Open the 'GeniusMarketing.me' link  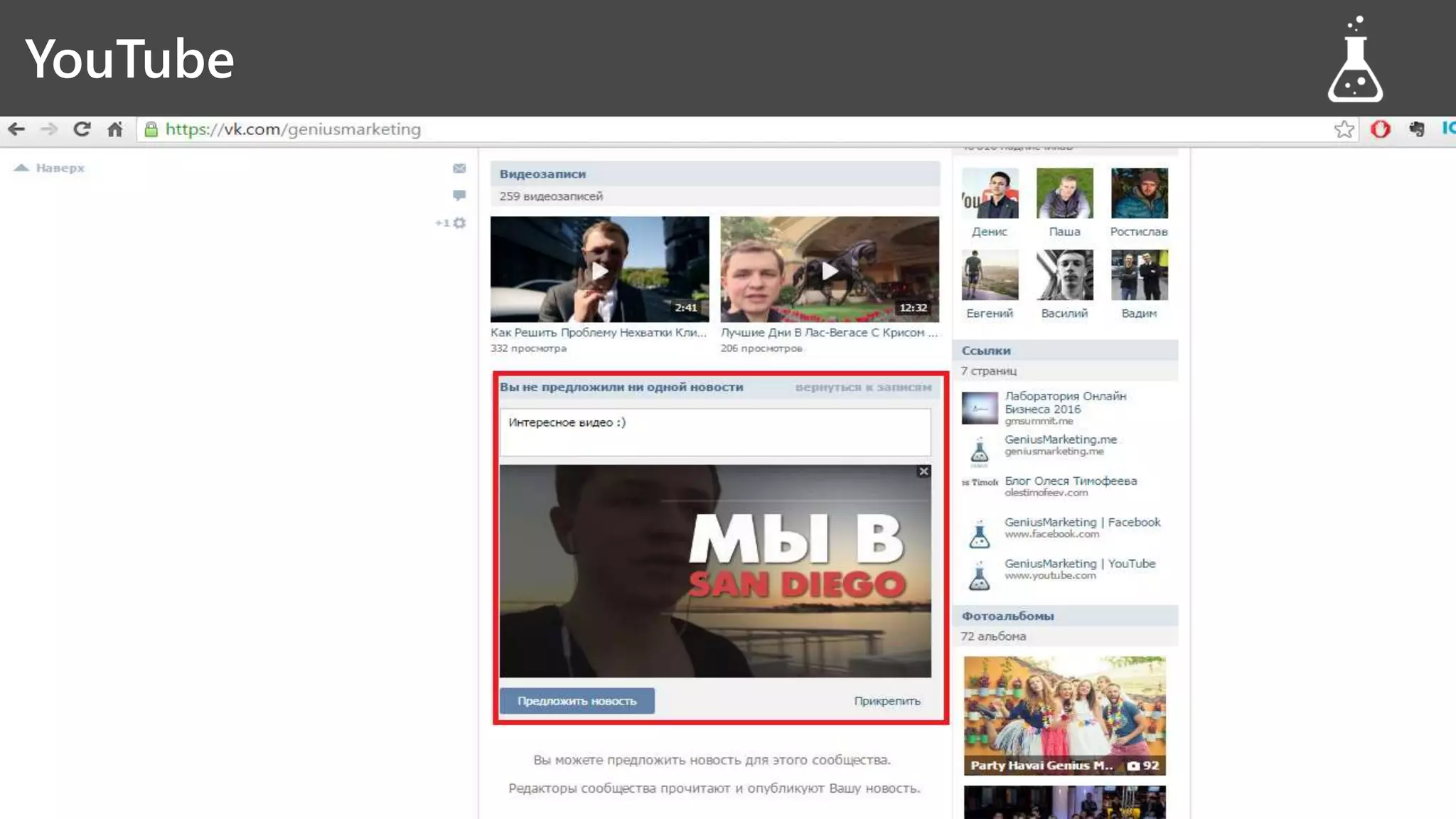(1061, 439)
